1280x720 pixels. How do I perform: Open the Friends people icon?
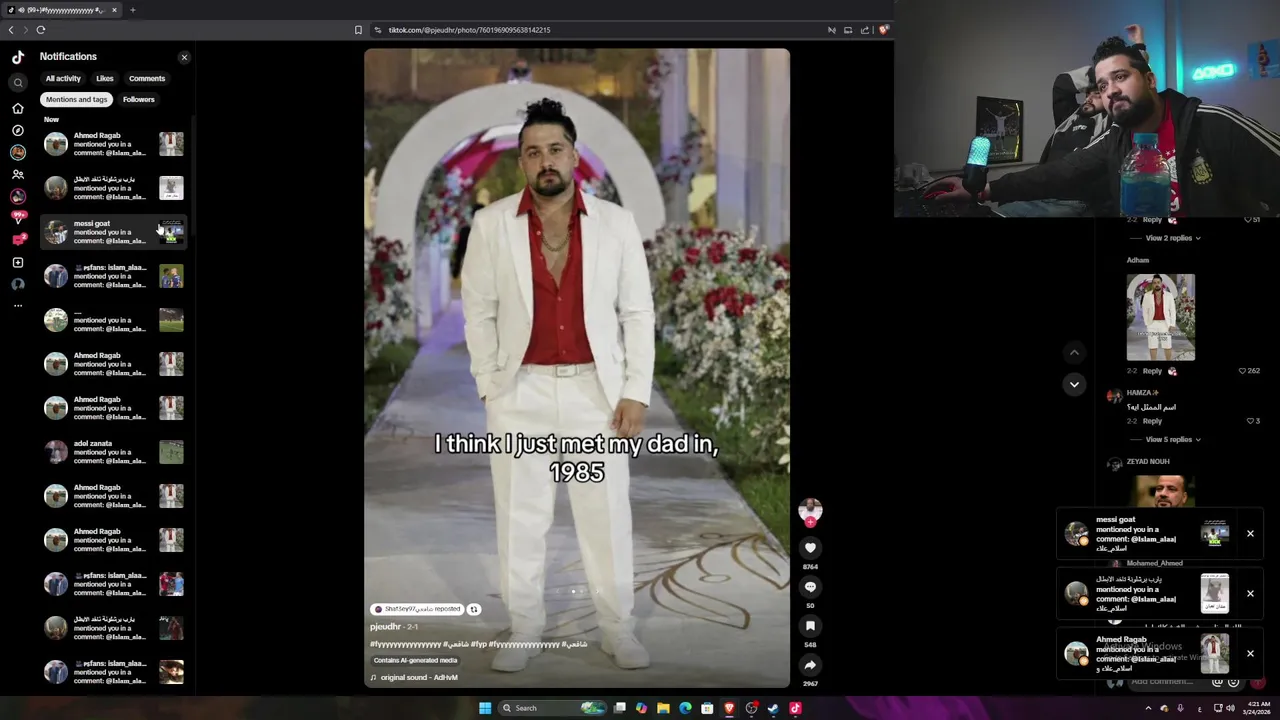(18, 174)
